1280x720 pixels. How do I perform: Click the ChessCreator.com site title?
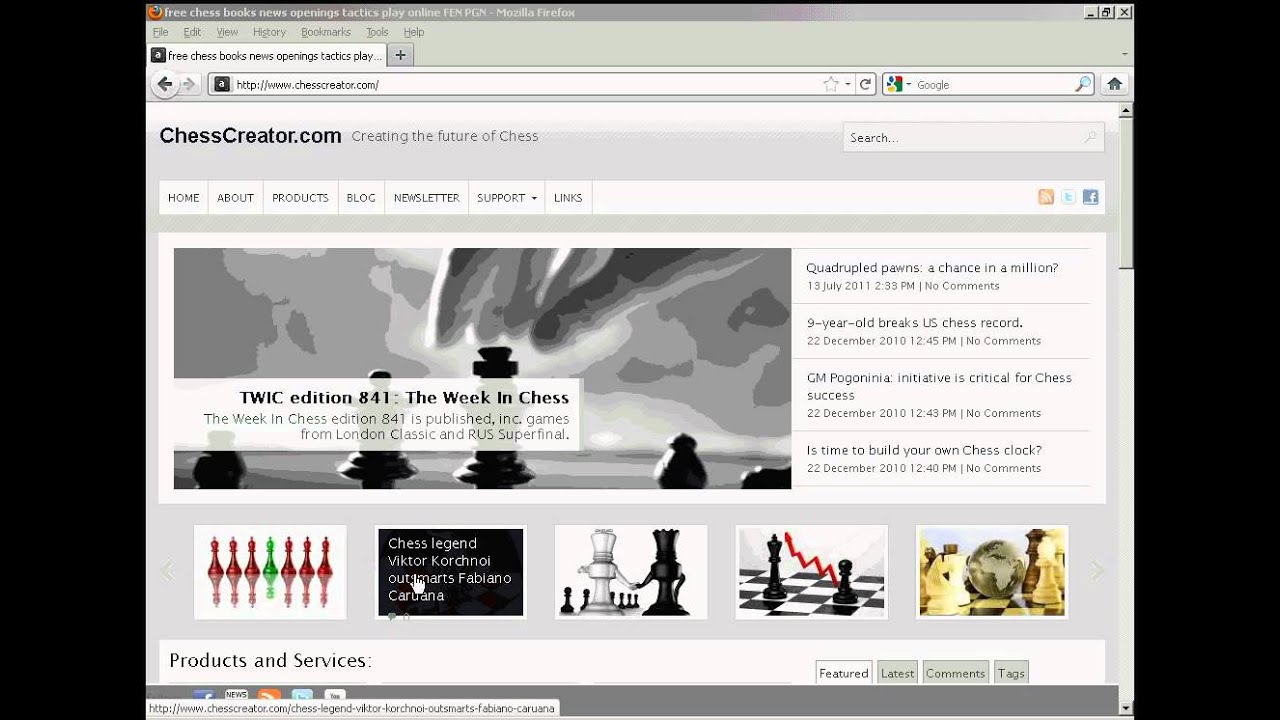pyautogui.click(x=250, y=136)
